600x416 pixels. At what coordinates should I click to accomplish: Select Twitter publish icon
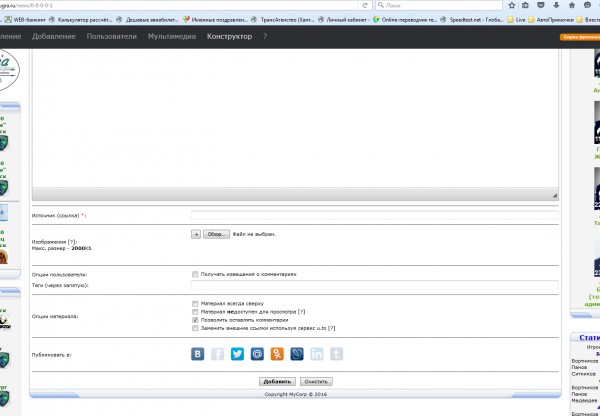coord(237,354)
